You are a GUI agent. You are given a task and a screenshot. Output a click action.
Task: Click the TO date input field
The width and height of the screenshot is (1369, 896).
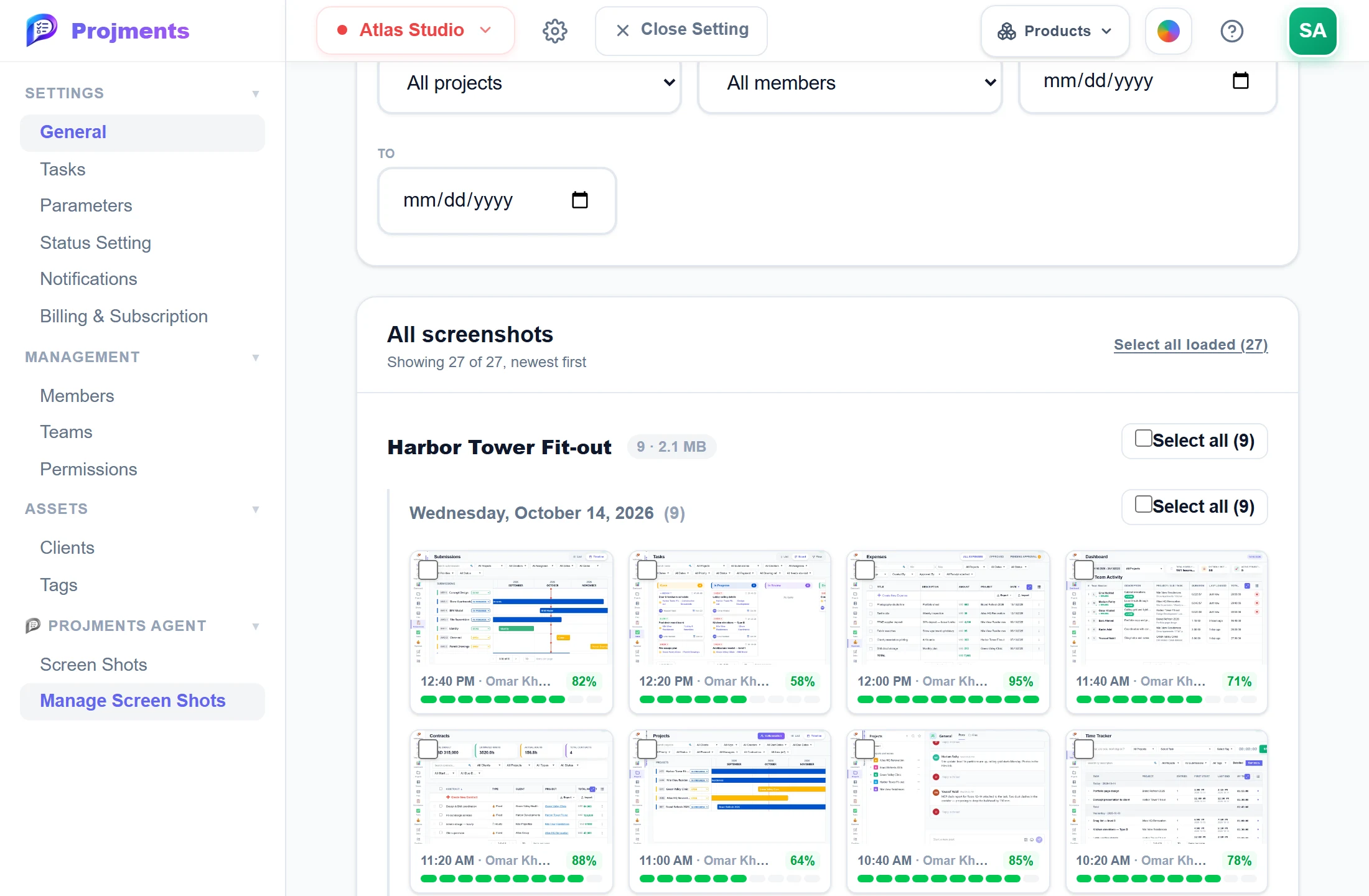[497, 200]
